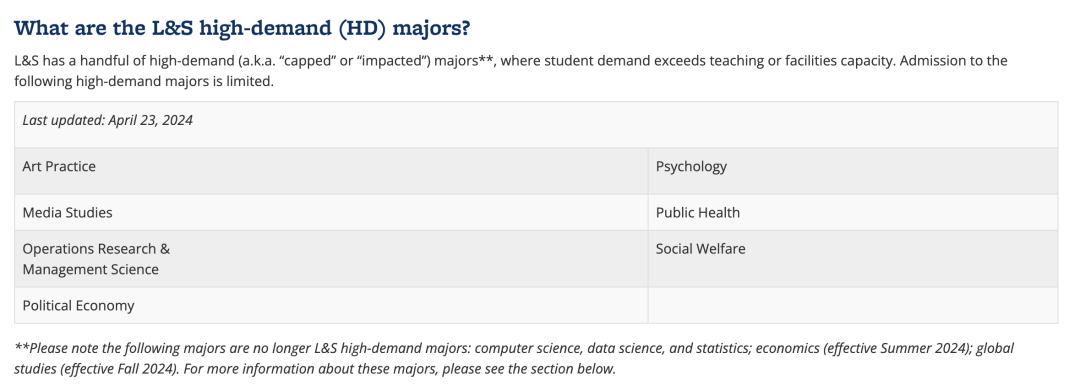Image resolution: width=1080 pixels, height=391 pixels.
Task: Select Operations Research & Management Science cell
Action: tap(331, 259)
